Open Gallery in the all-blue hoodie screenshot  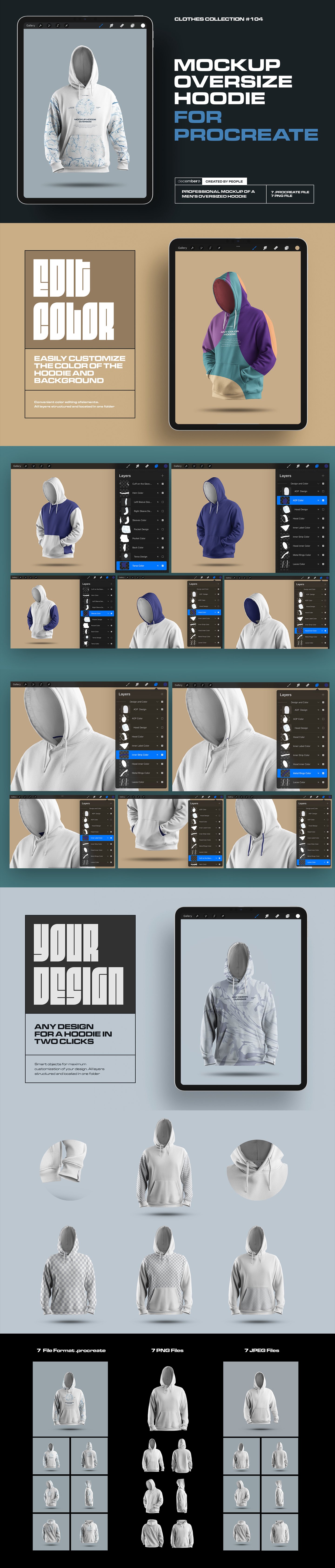pyautogui.click(x=178, y=466)
